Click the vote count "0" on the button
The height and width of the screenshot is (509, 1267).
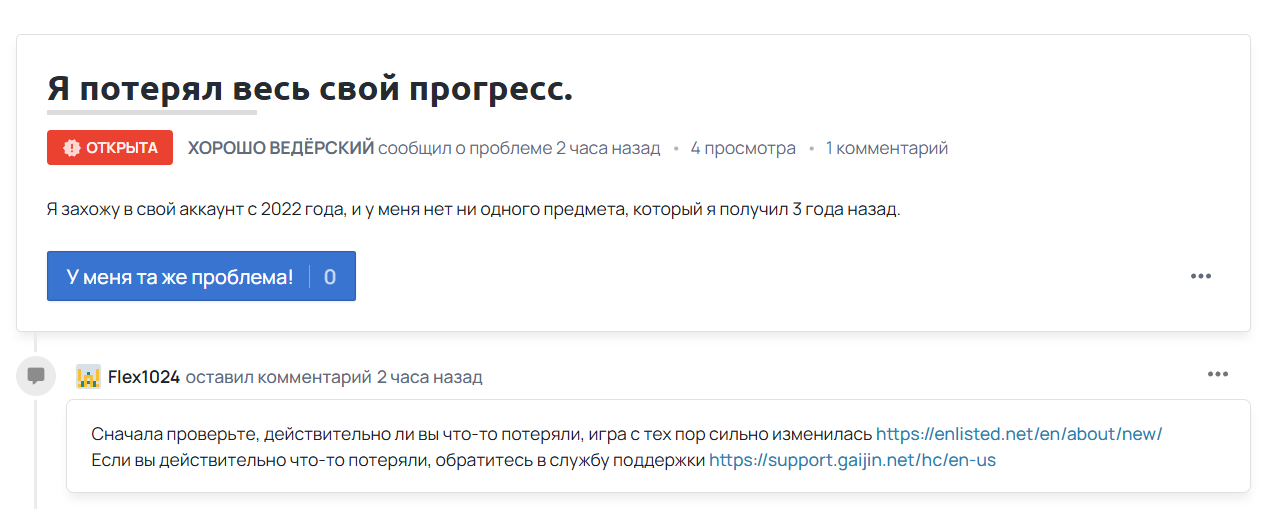click(x=330, y=277)
